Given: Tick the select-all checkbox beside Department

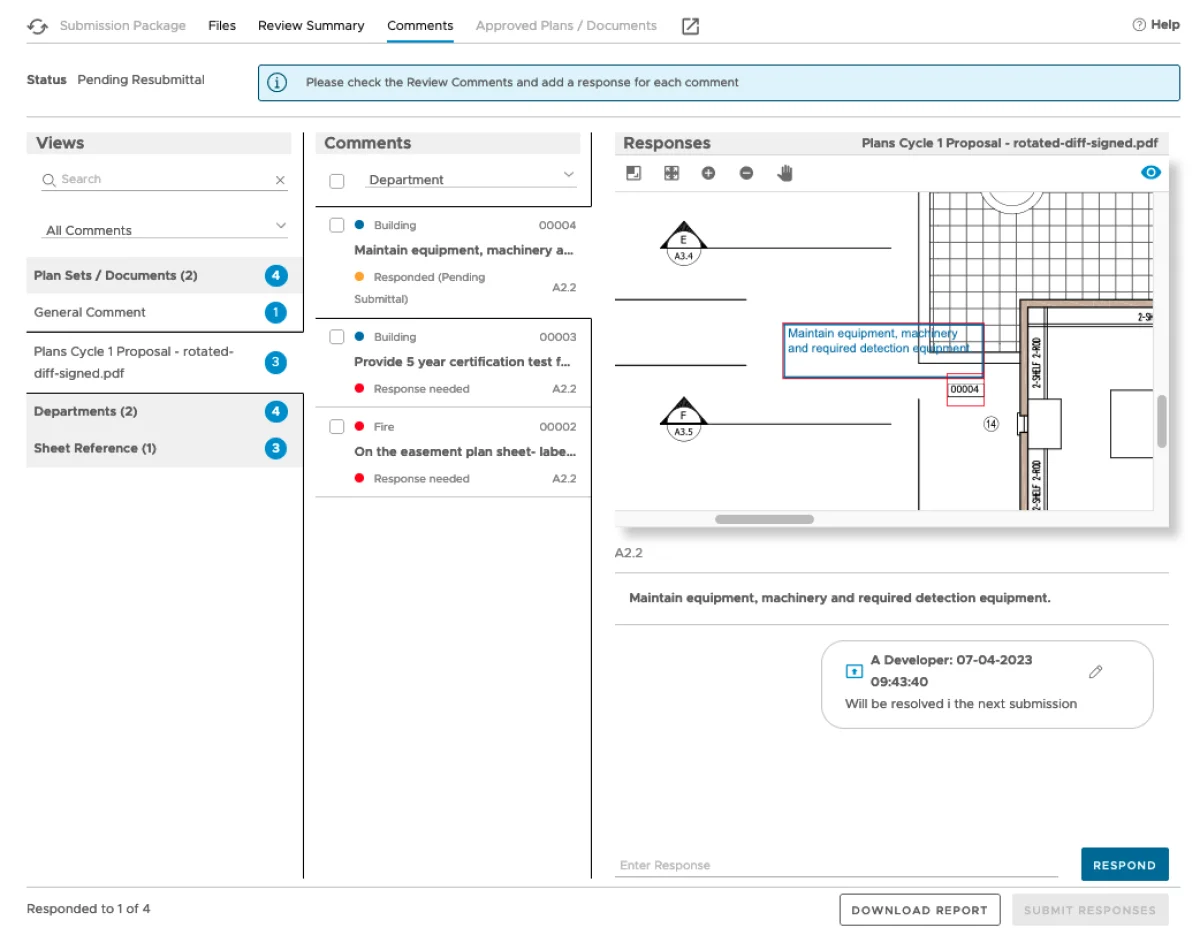Looking at the screenshot, I should 337,181.
